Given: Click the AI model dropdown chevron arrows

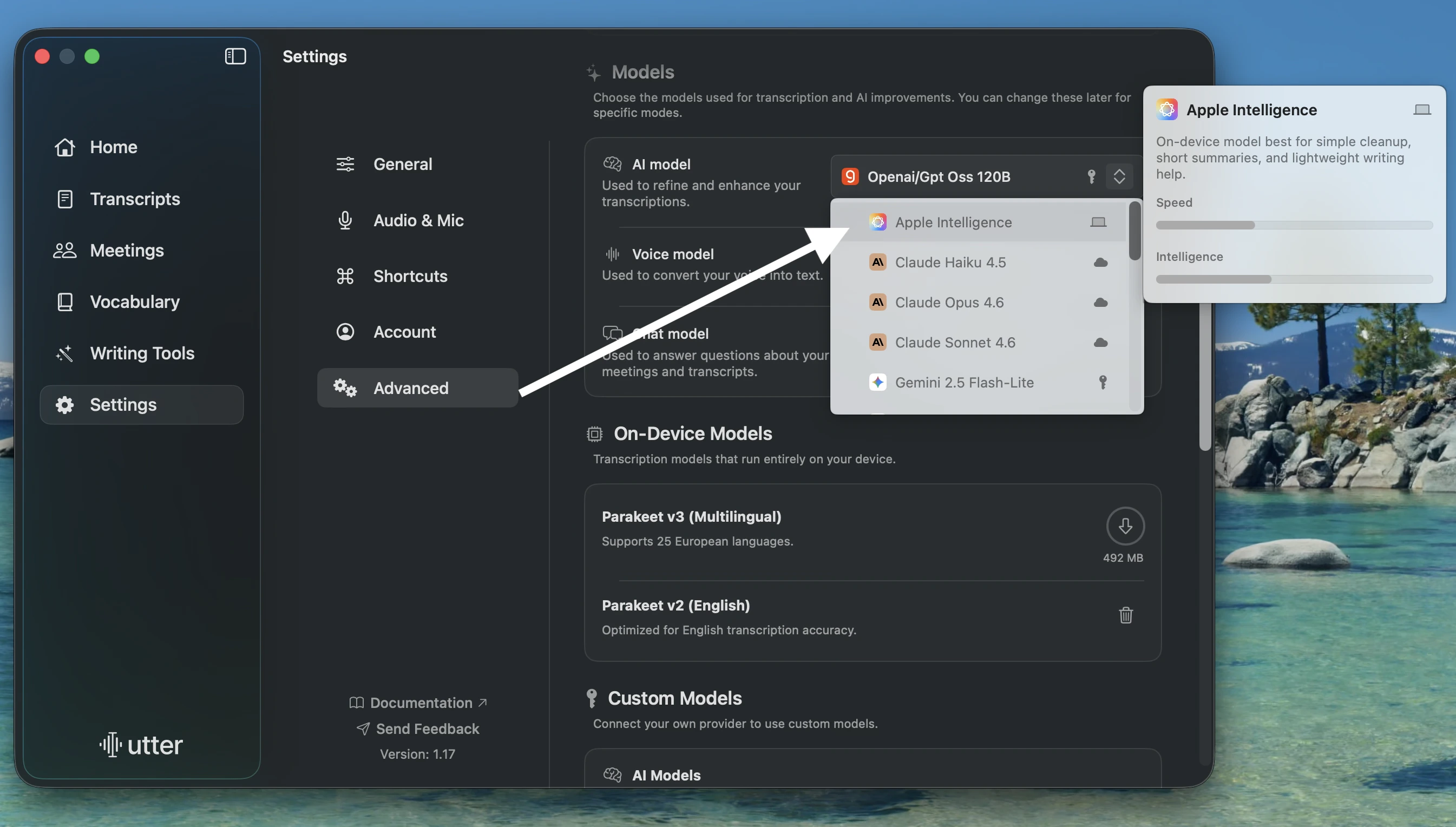Looking at the screenshot, I should coord(1119,176).
